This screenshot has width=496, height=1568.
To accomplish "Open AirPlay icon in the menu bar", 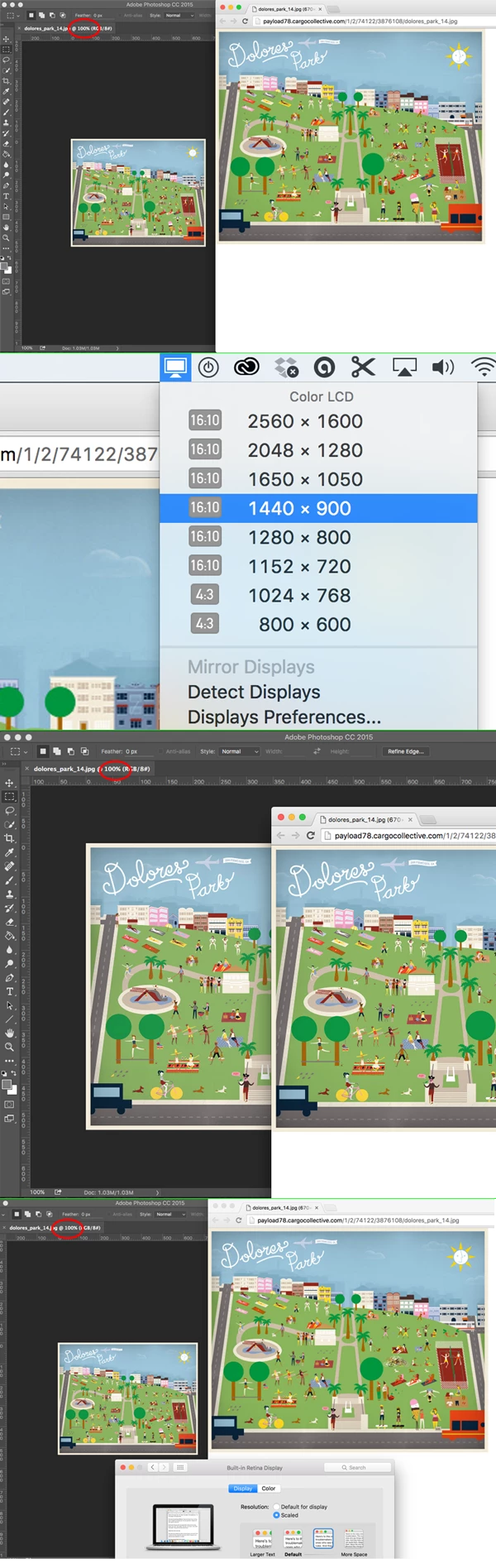I will [404, 367].
